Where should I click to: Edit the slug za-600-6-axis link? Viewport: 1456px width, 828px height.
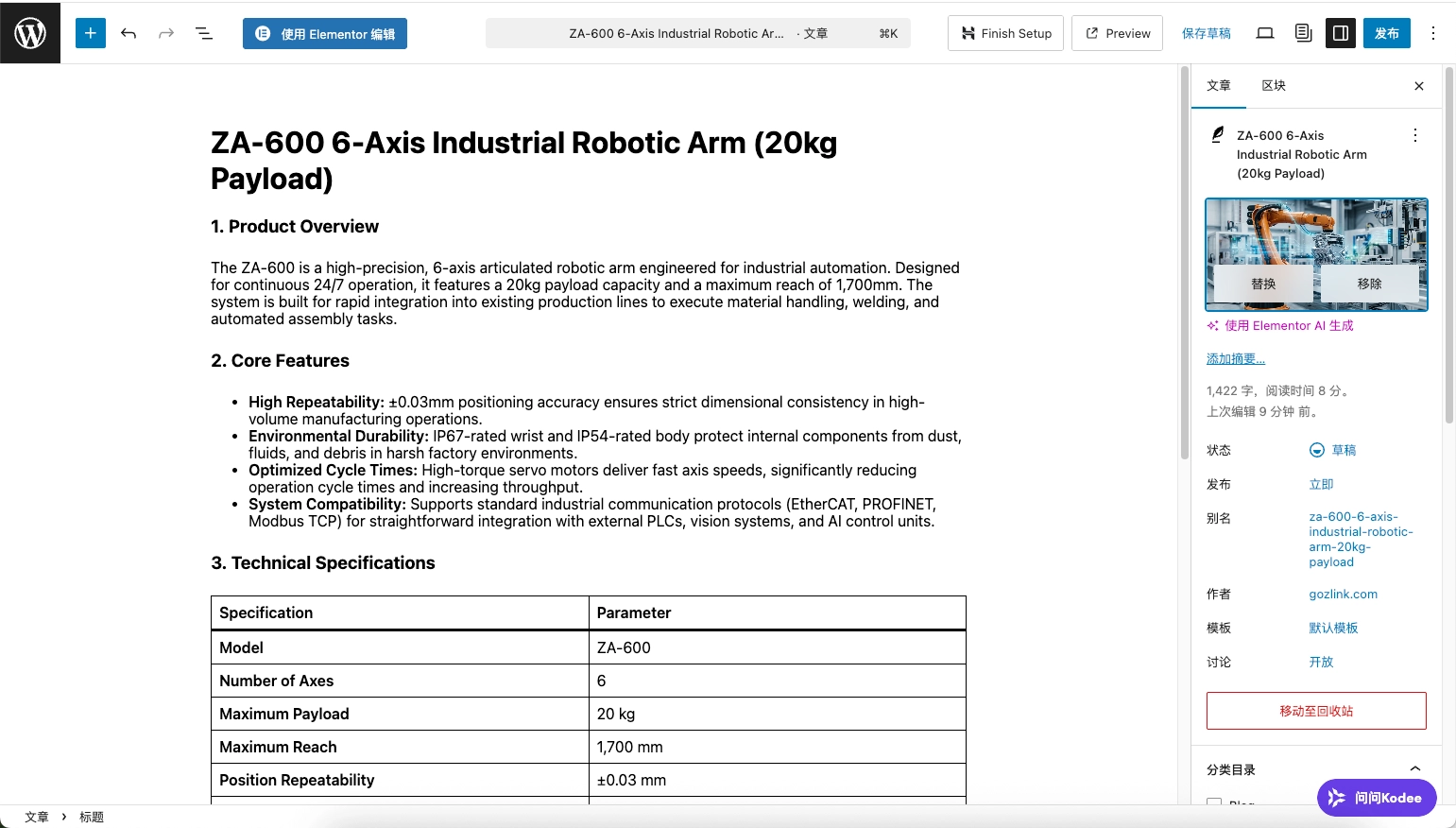click(x=1361, y=539)
